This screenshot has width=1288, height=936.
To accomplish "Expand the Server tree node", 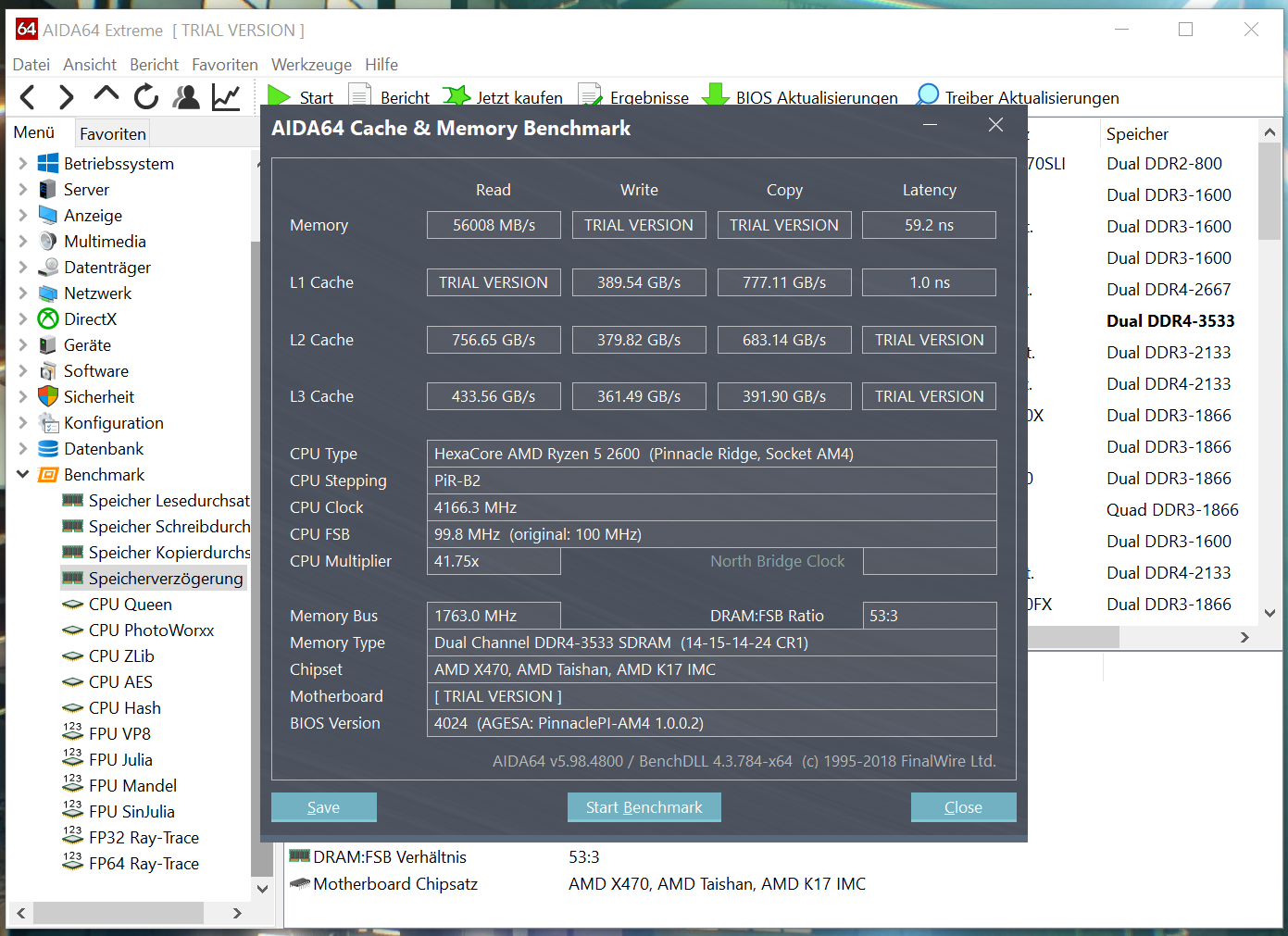I will [x=23, y=190].
